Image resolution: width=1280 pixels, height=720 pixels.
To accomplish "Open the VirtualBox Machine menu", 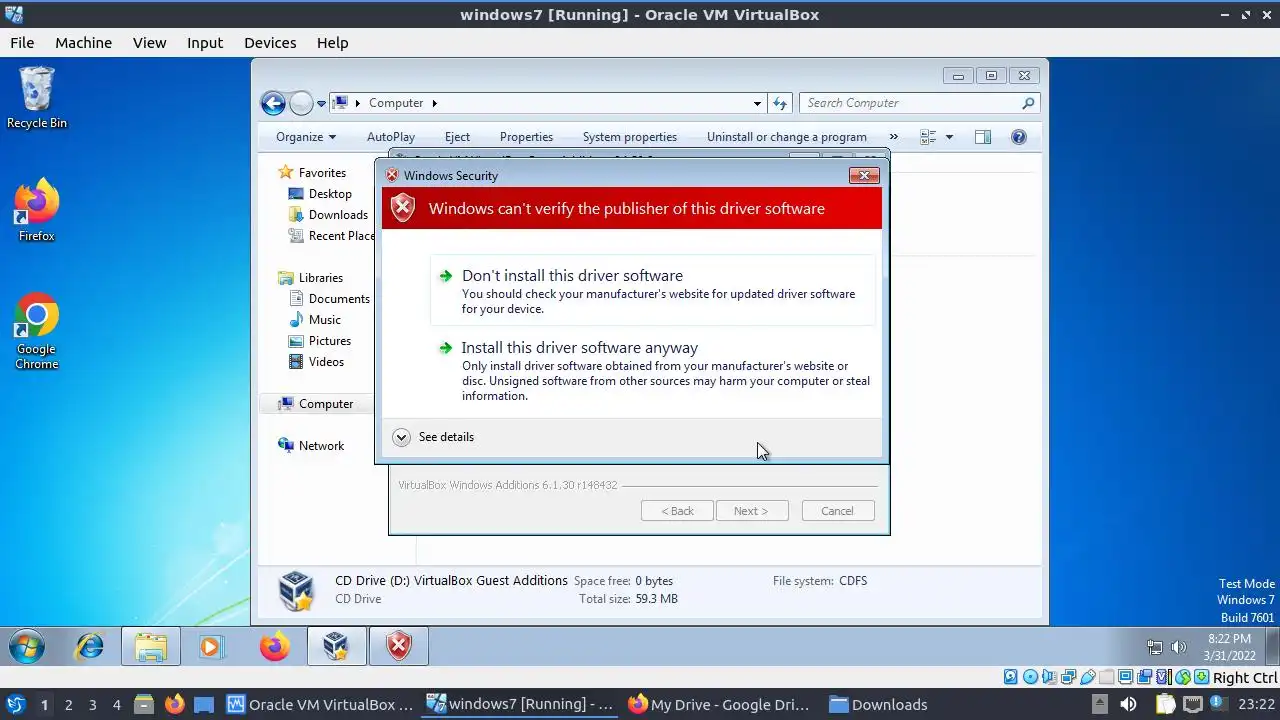I will (83, 43).
